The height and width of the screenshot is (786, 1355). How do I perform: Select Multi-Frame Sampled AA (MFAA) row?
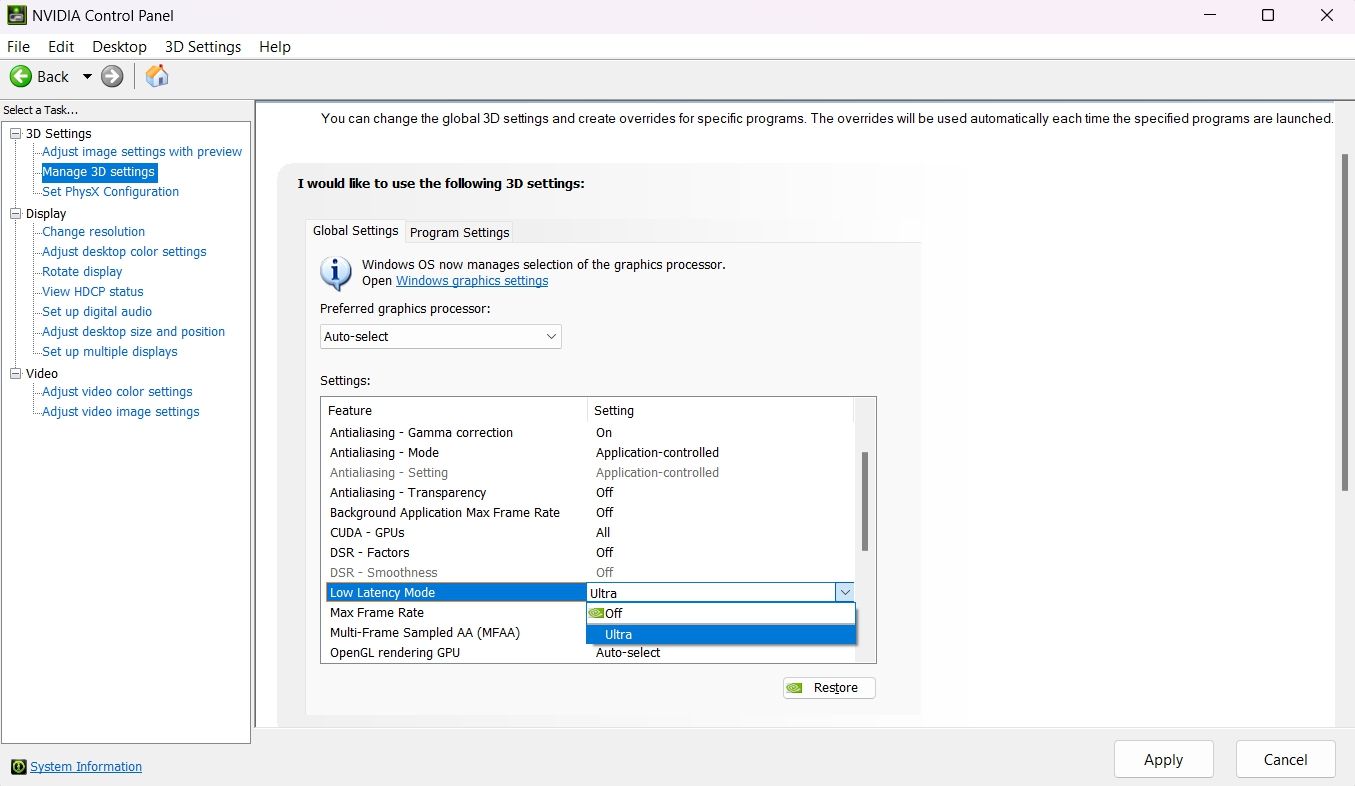click(x=456, y=633)
